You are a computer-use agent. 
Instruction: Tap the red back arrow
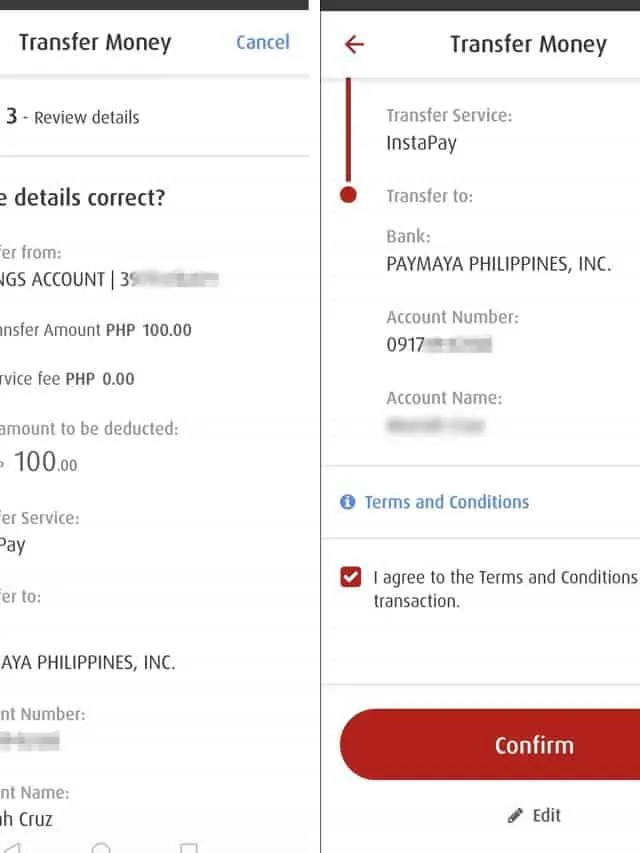(x=354, y=44)
